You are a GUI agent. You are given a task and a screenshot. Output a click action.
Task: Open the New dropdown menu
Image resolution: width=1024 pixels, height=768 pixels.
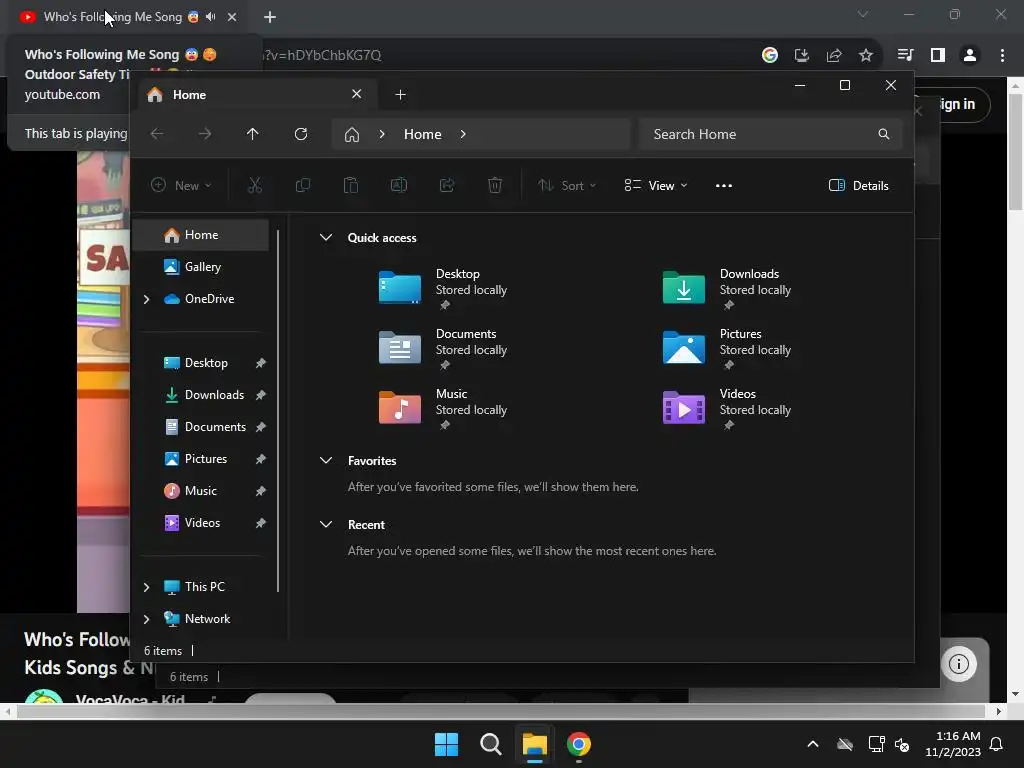click(182, 185)
